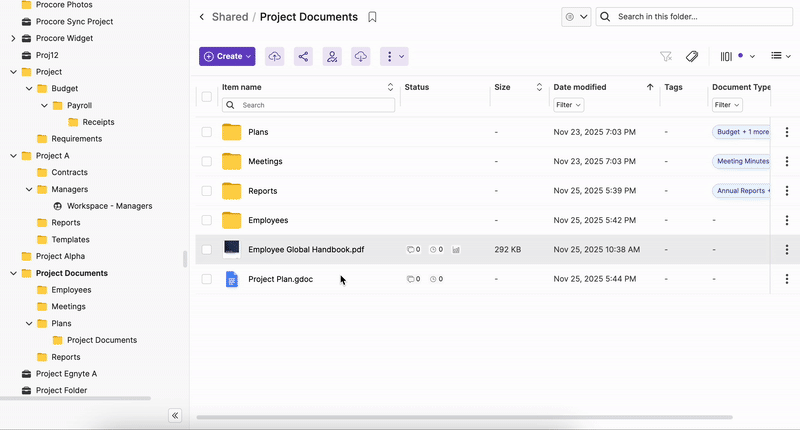The image size is (800, 430).
Task: Collapse the Project Documents tree node
Action: tap(13, 273)
